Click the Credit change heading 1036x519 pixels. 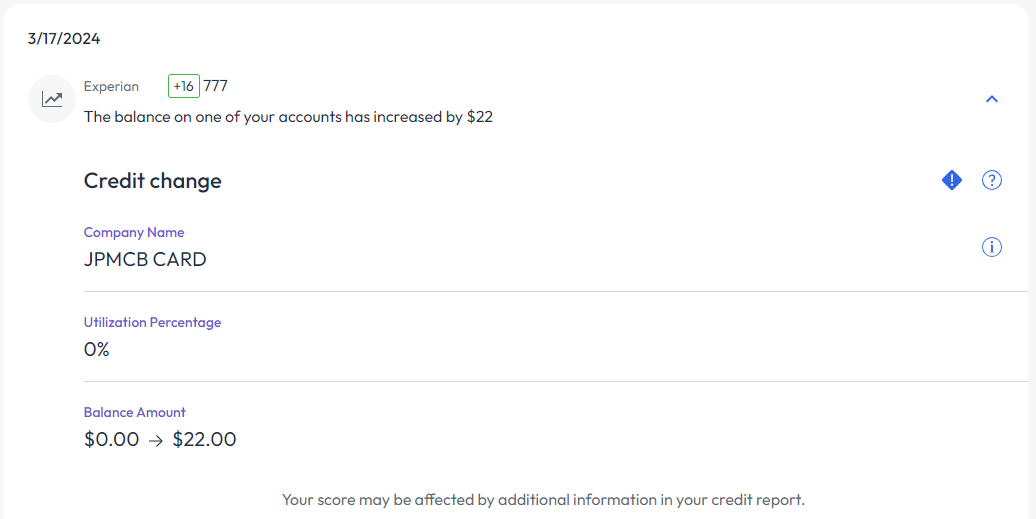point(153,181)
